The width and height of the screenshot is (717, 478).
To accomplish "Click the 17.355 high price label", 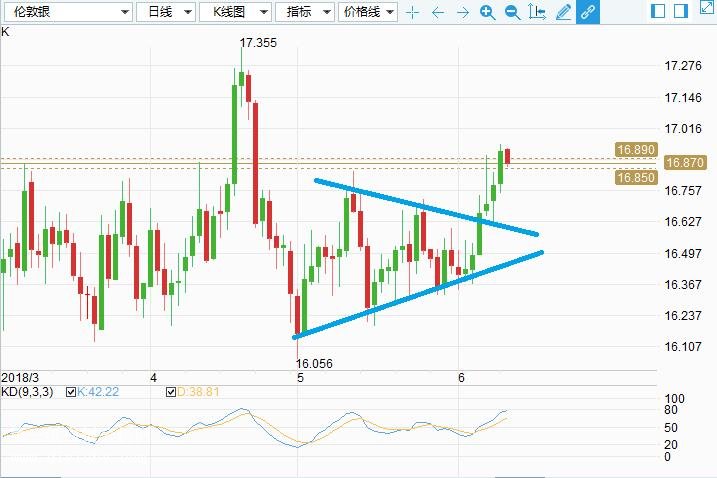I will (x=258, y=43).
